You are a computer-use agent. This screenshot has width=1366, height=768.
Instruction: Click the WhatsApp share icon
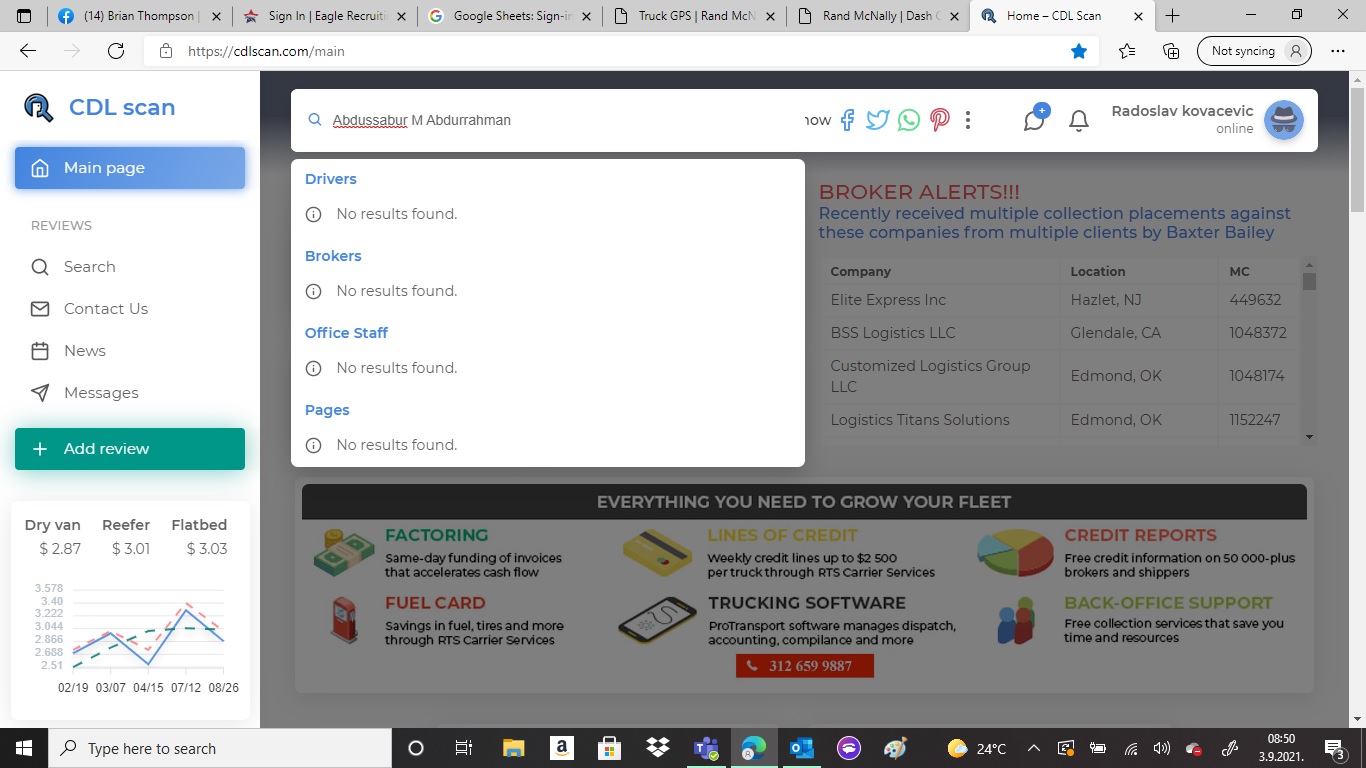[x=908, y=120]
